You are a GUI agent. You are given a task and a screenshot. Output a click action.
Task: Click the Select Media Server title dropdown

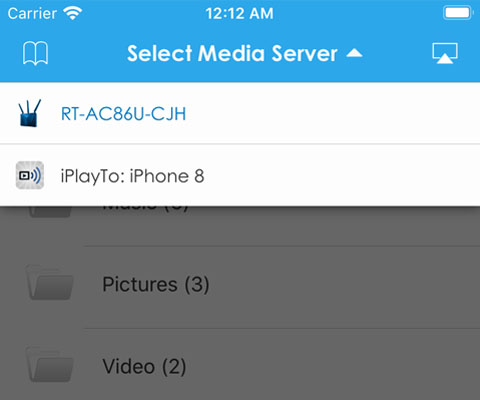point(244,53)
